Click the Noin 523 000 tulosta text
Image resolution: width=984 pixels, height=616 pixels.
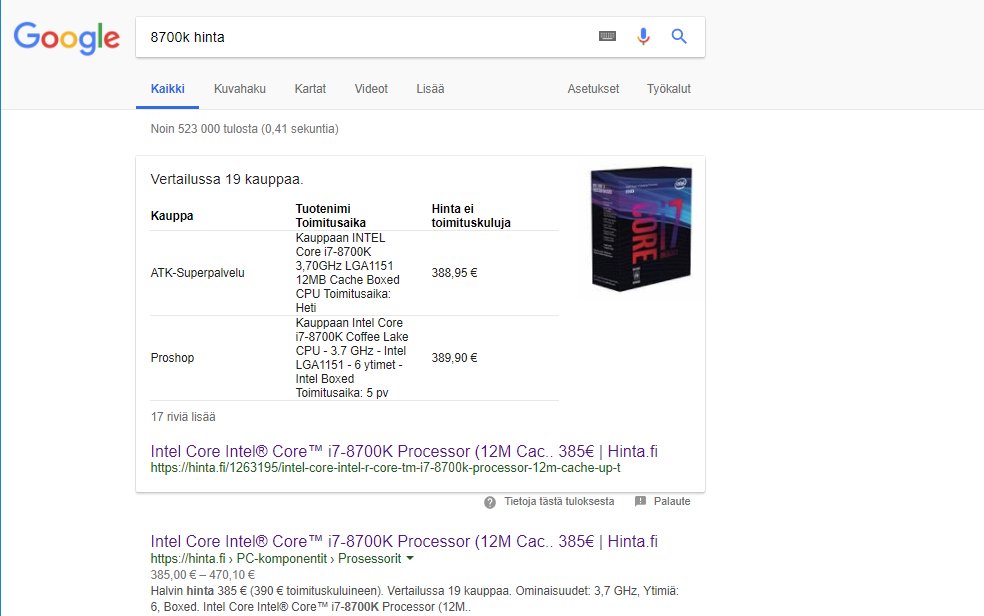(245, 129)
